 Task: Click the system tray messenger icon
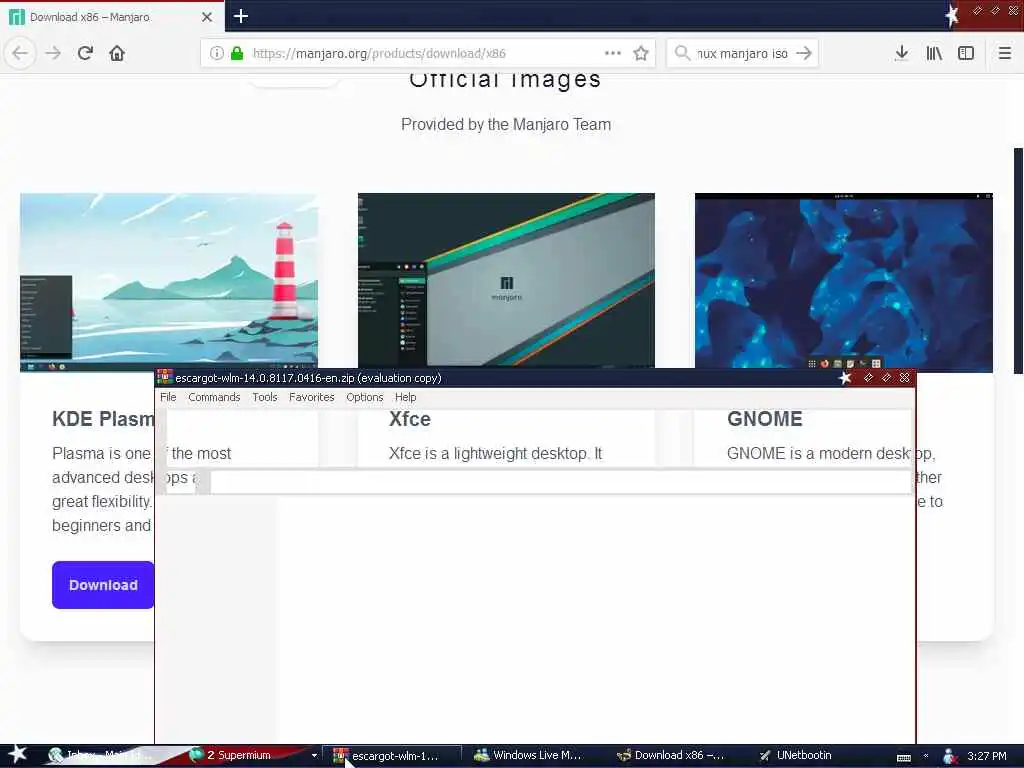tap(950, 756)
